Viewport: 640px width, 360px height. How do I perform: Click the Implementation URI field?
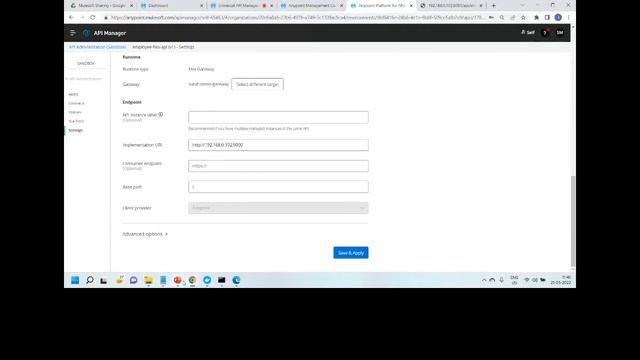278,145
